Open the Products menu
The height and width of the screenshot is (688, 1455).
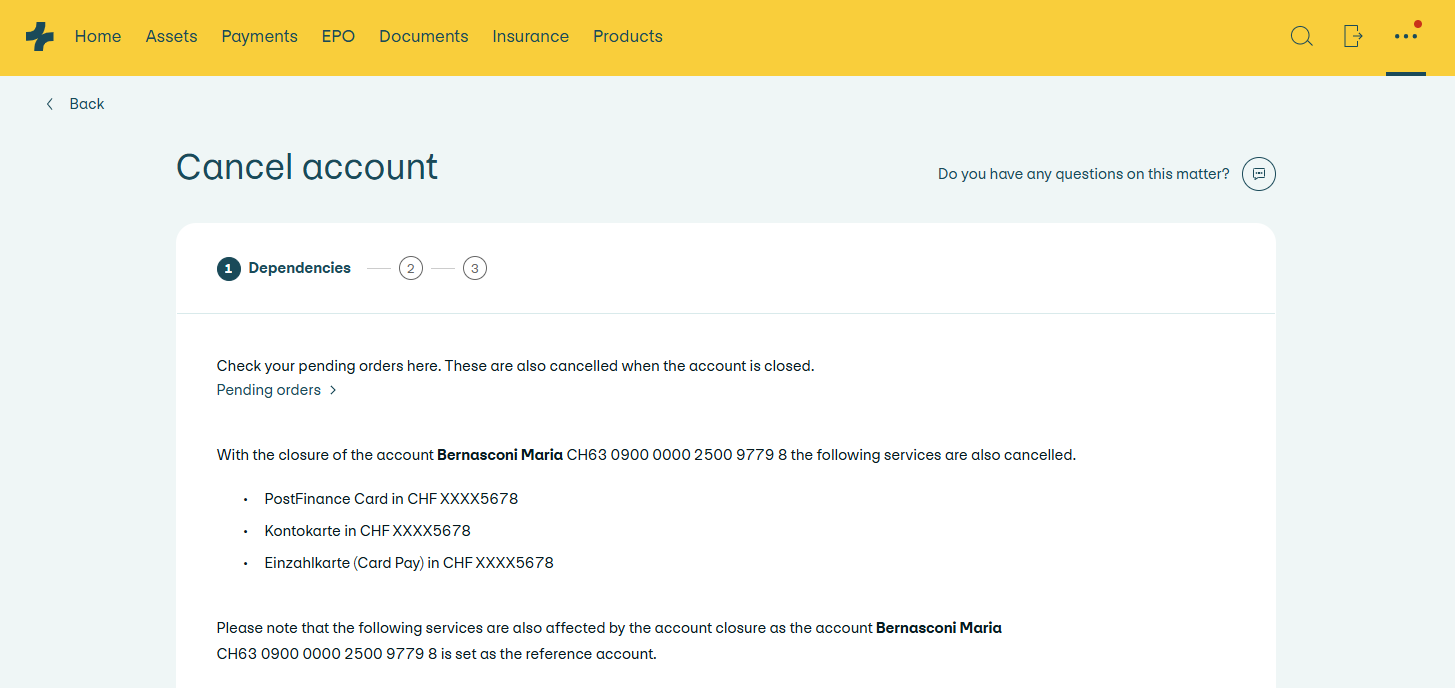pyautogui.click(x=628, y=36)
